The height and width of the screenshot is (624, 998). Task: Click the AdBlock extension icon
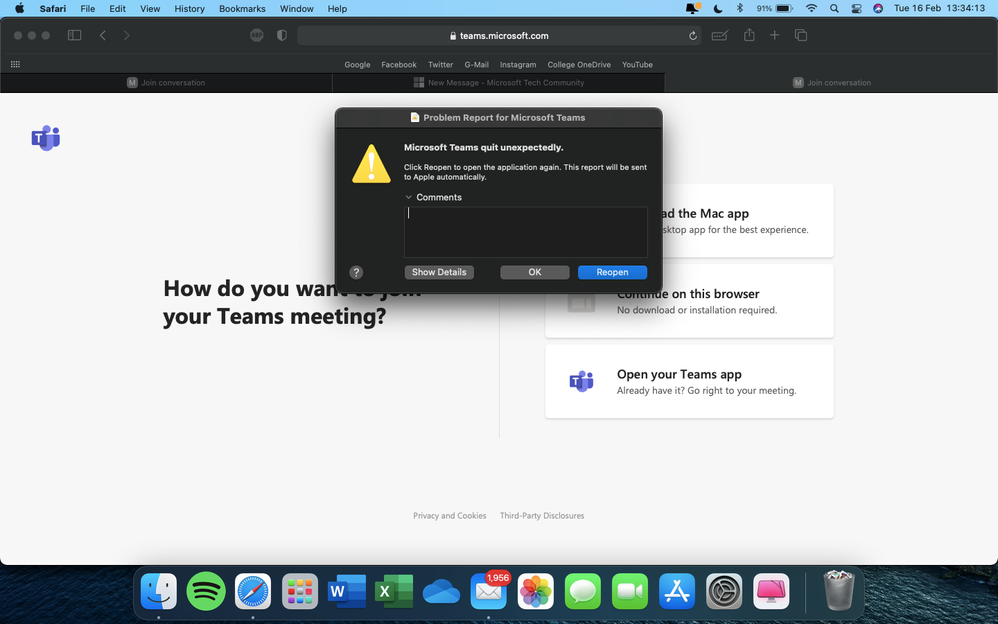[257, 35]
